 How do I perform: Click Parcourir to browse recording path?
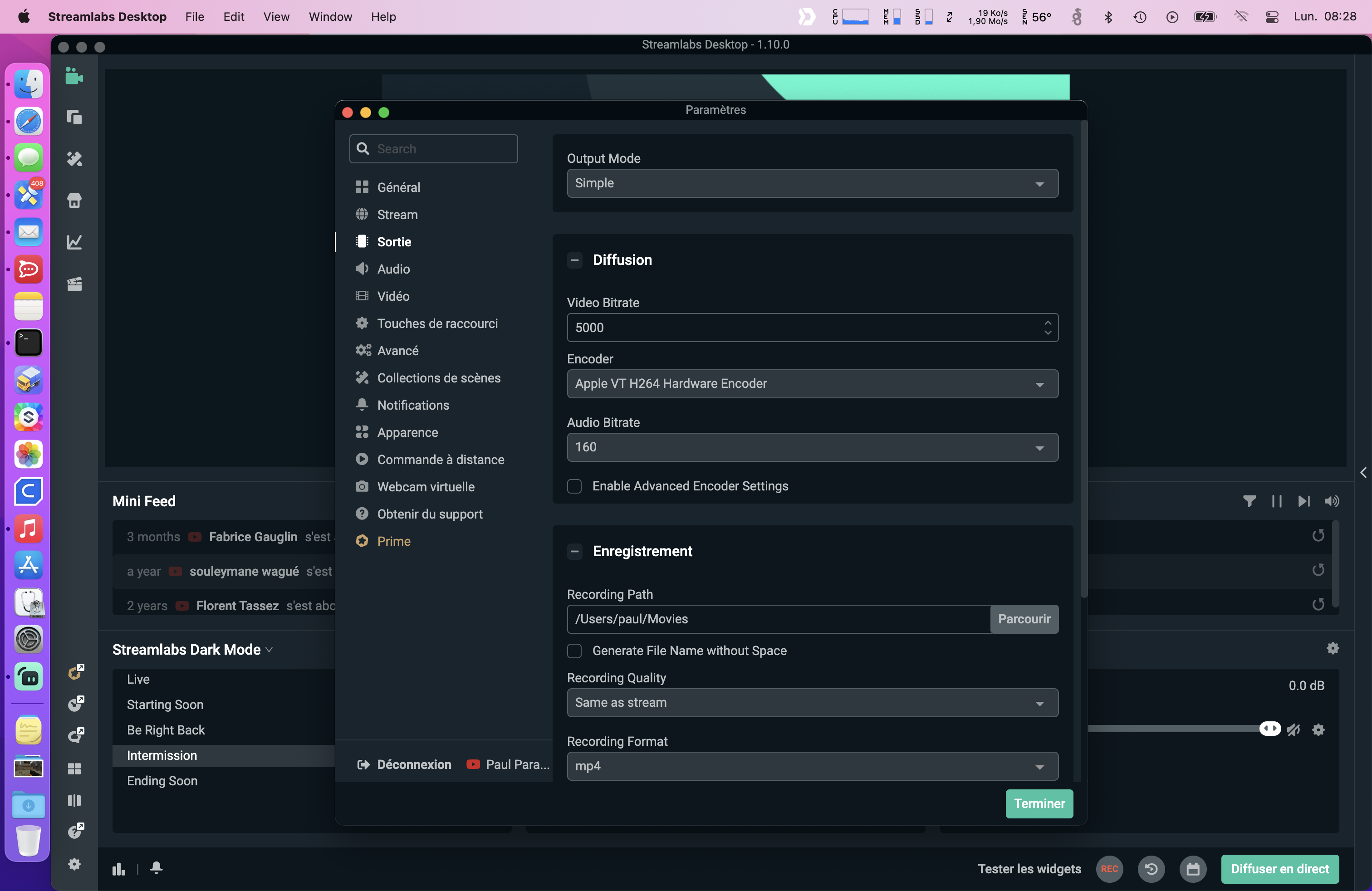pos(1024,619)
